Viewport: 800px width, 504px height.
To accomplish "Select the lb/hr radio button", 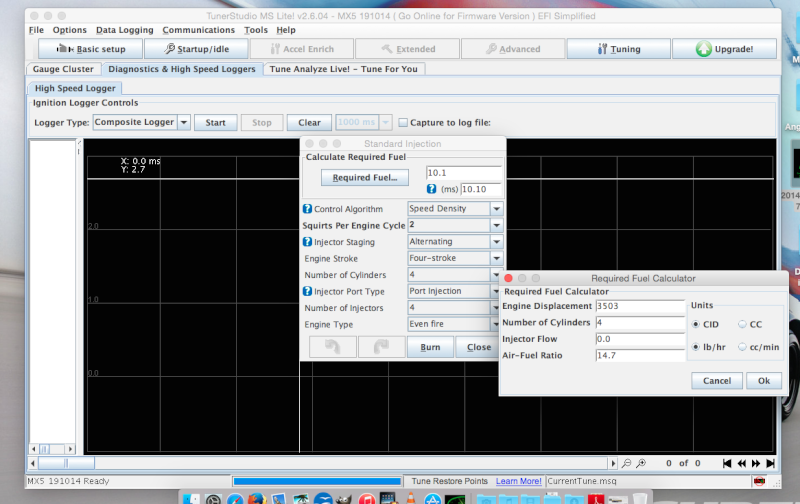I will coord(695,347).
